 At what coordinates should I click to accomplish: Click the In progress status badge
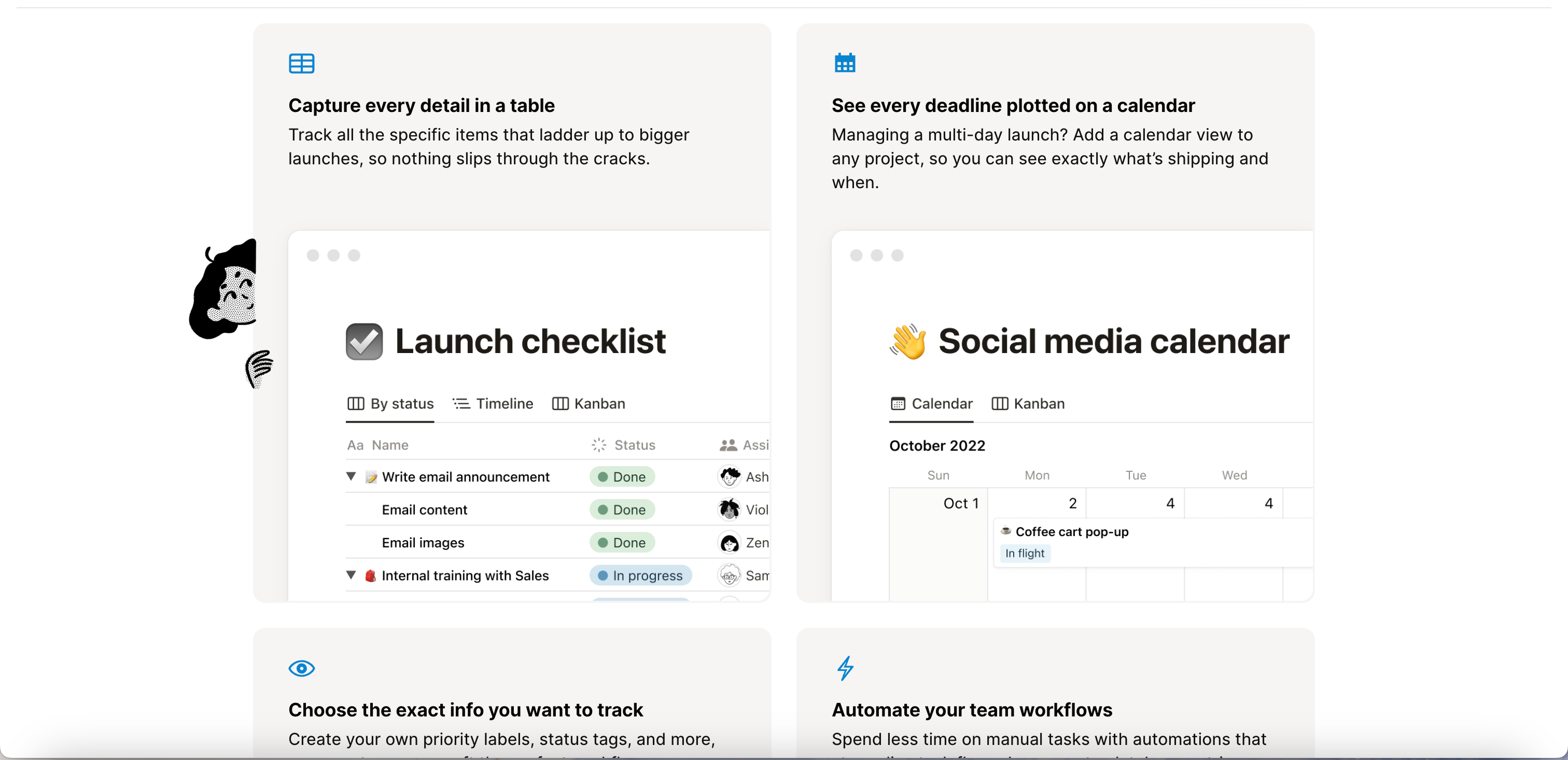point(640,575)
